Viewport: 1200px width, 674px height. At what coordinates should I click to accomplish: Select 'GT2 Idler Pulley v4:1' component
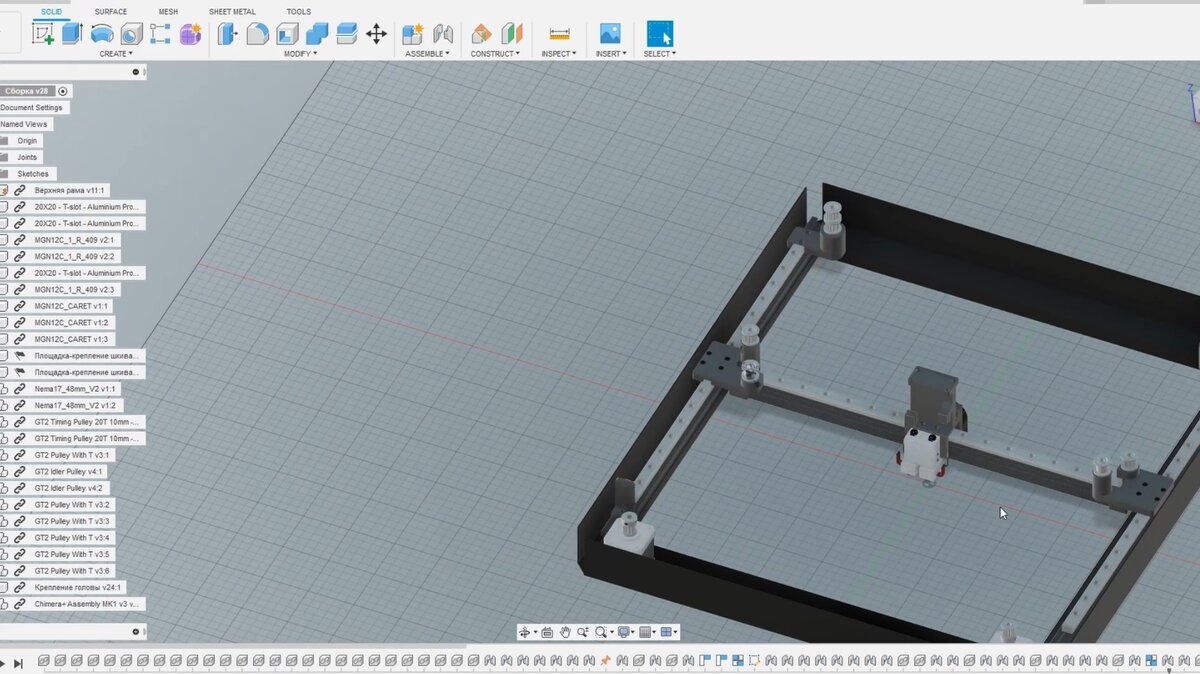point(69,471)
